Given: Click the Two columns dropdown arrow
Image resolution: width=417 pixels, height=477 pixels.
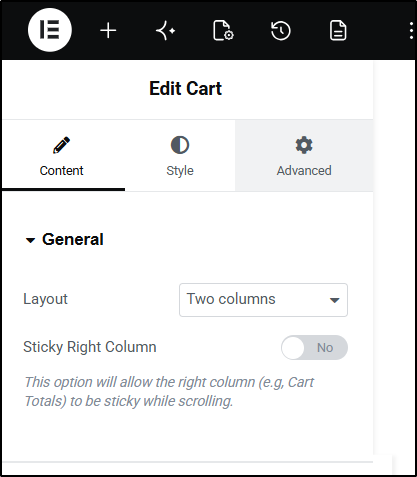Looking at the screenshot, I should coord(334,300).
